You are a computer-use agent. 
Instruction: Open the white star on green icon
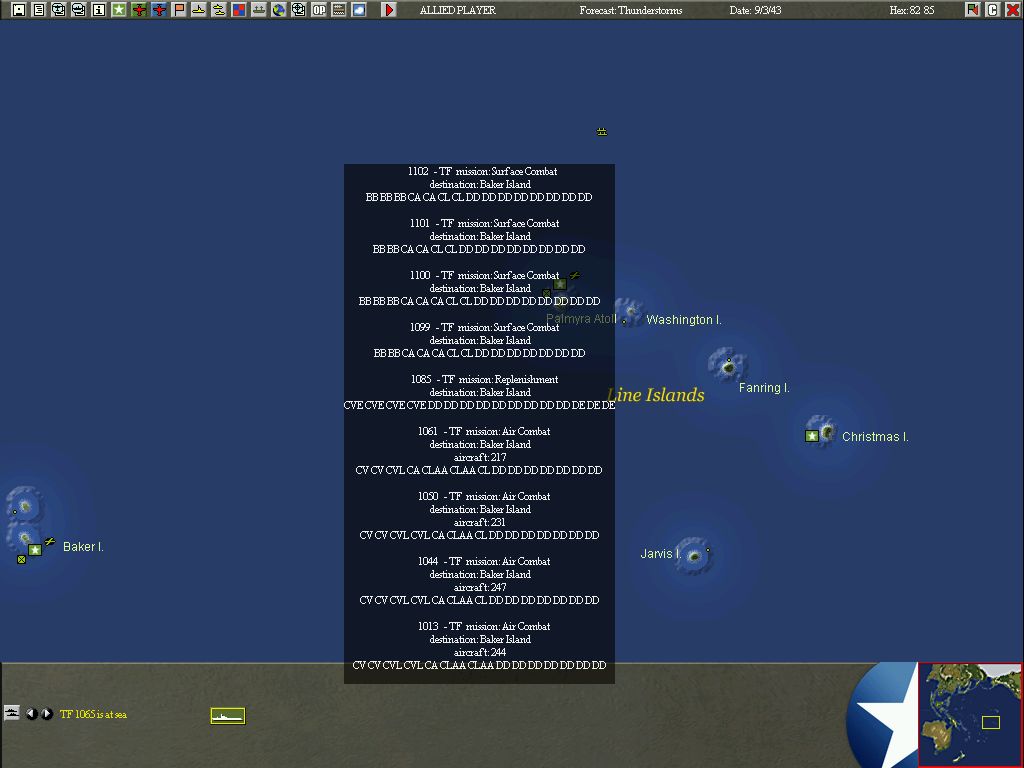(119, 10)
